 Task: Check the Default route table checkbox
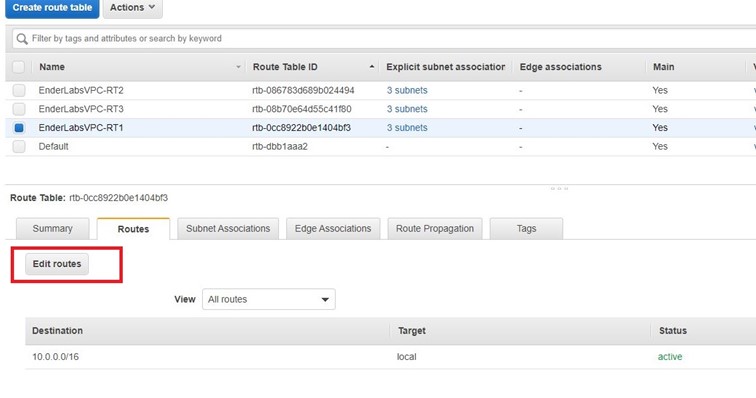click(19, 147)
